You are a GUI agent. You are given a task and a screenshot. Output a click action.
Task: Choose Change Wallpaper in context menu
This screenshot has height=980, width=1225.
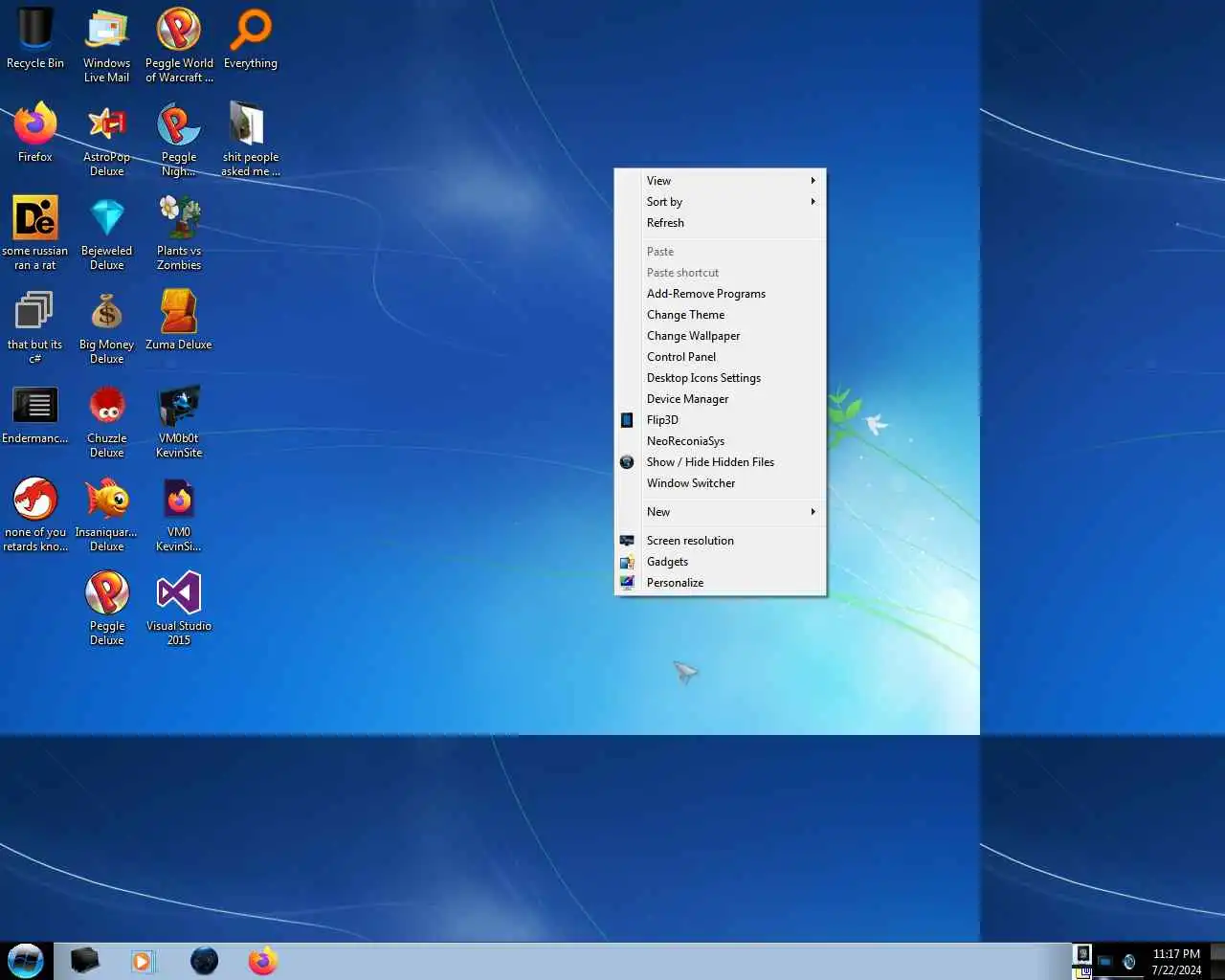point(720,336)
